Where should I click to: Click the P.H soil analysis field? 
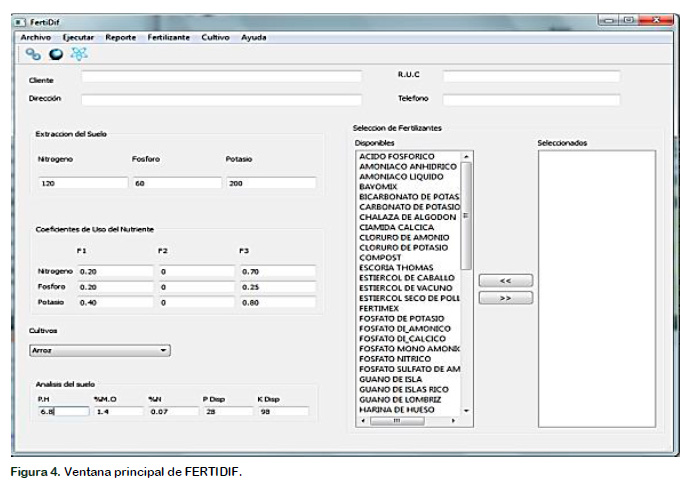(x=63, y=411)
